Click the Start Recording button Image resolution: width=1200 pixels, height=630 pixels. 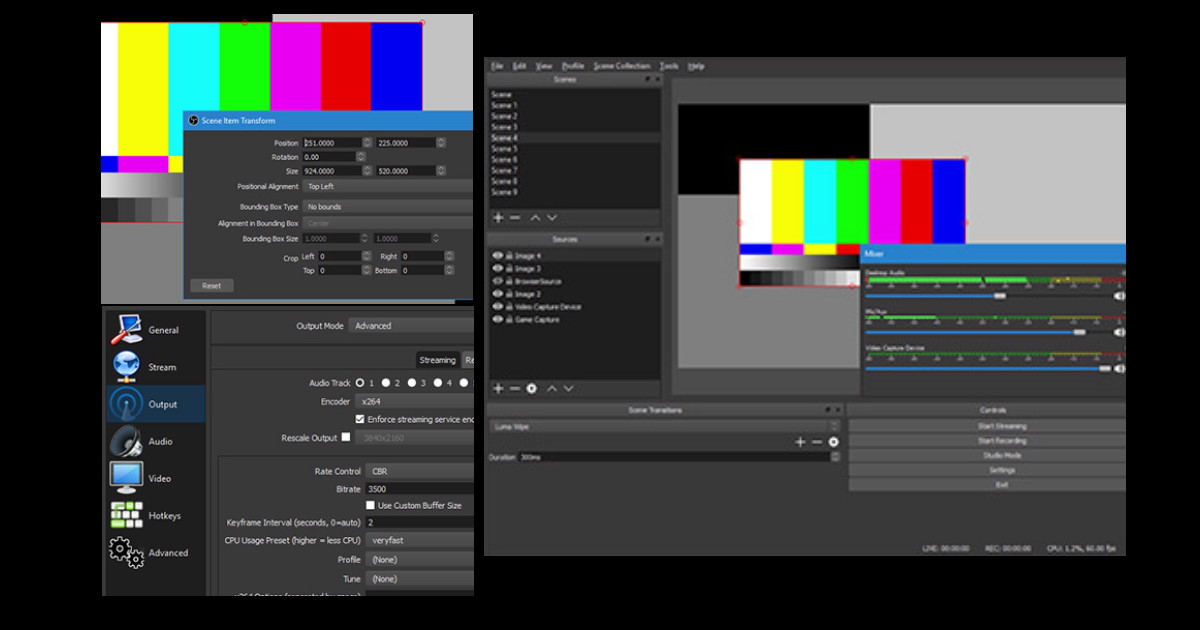coord(987,441)
